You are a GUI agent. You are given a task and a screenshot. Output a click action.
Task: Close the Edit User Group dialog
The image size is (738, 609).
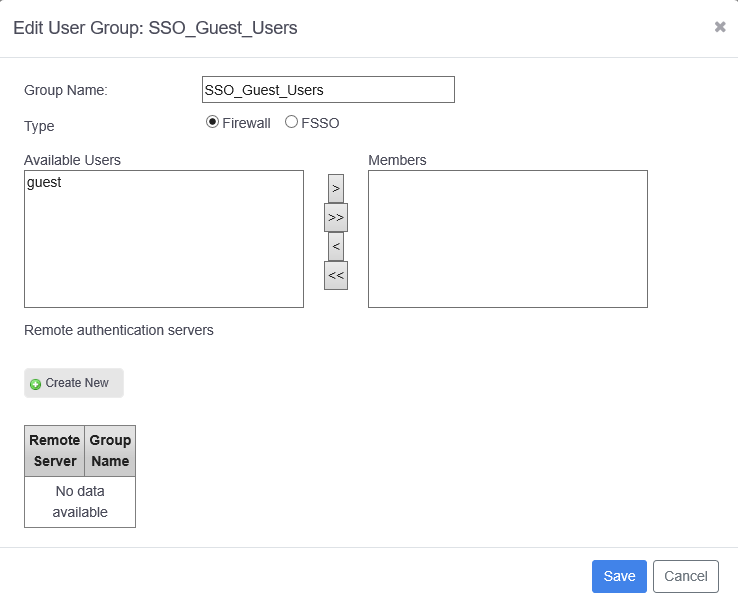click(719, 27)
